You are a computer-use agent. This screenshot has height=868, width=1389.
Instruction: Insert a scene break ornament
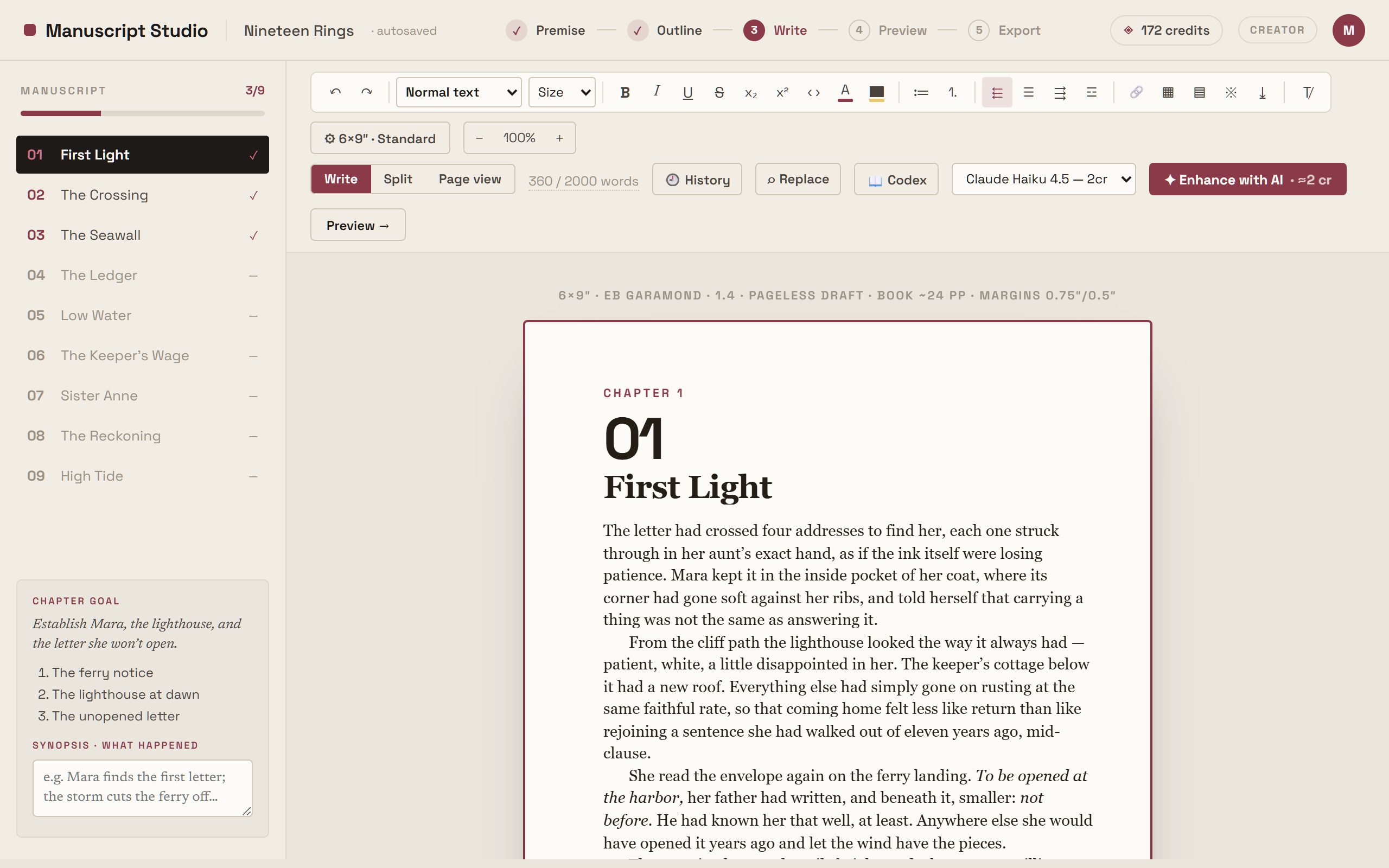pos(1231,92)
